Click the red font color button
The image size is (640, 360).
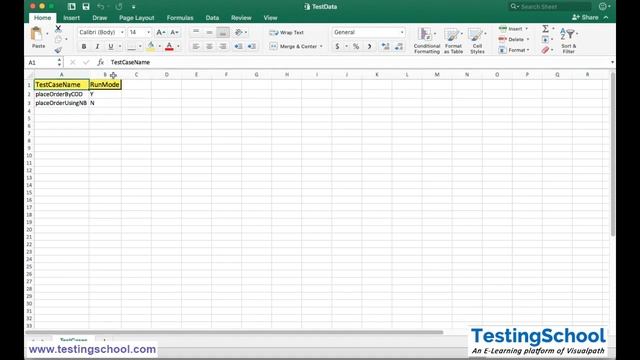point(169,47)
